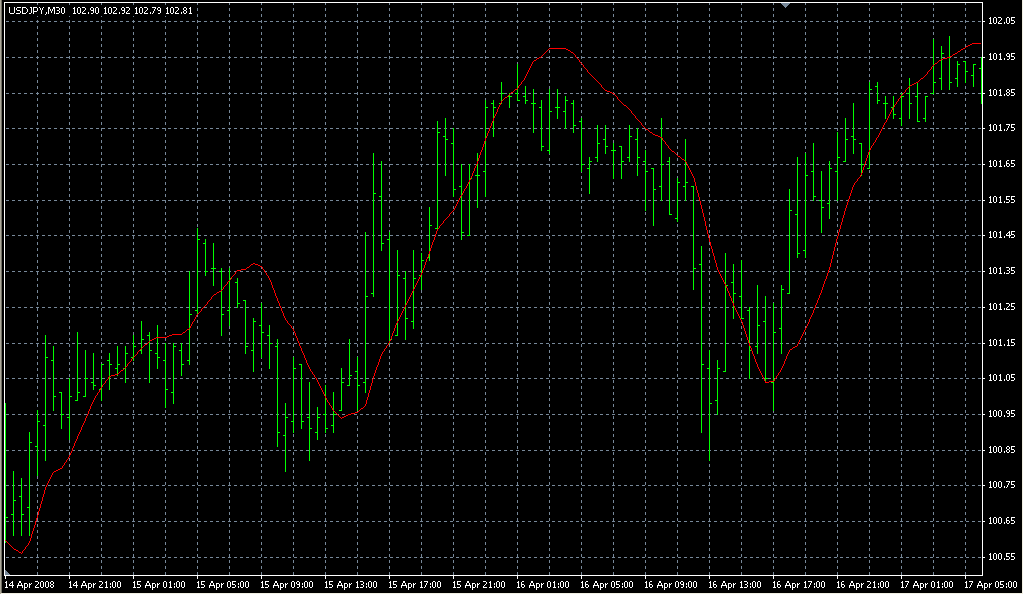Click the red line's lowest point at bottom left
1024x594 pixels.
[x=21, y=552]
